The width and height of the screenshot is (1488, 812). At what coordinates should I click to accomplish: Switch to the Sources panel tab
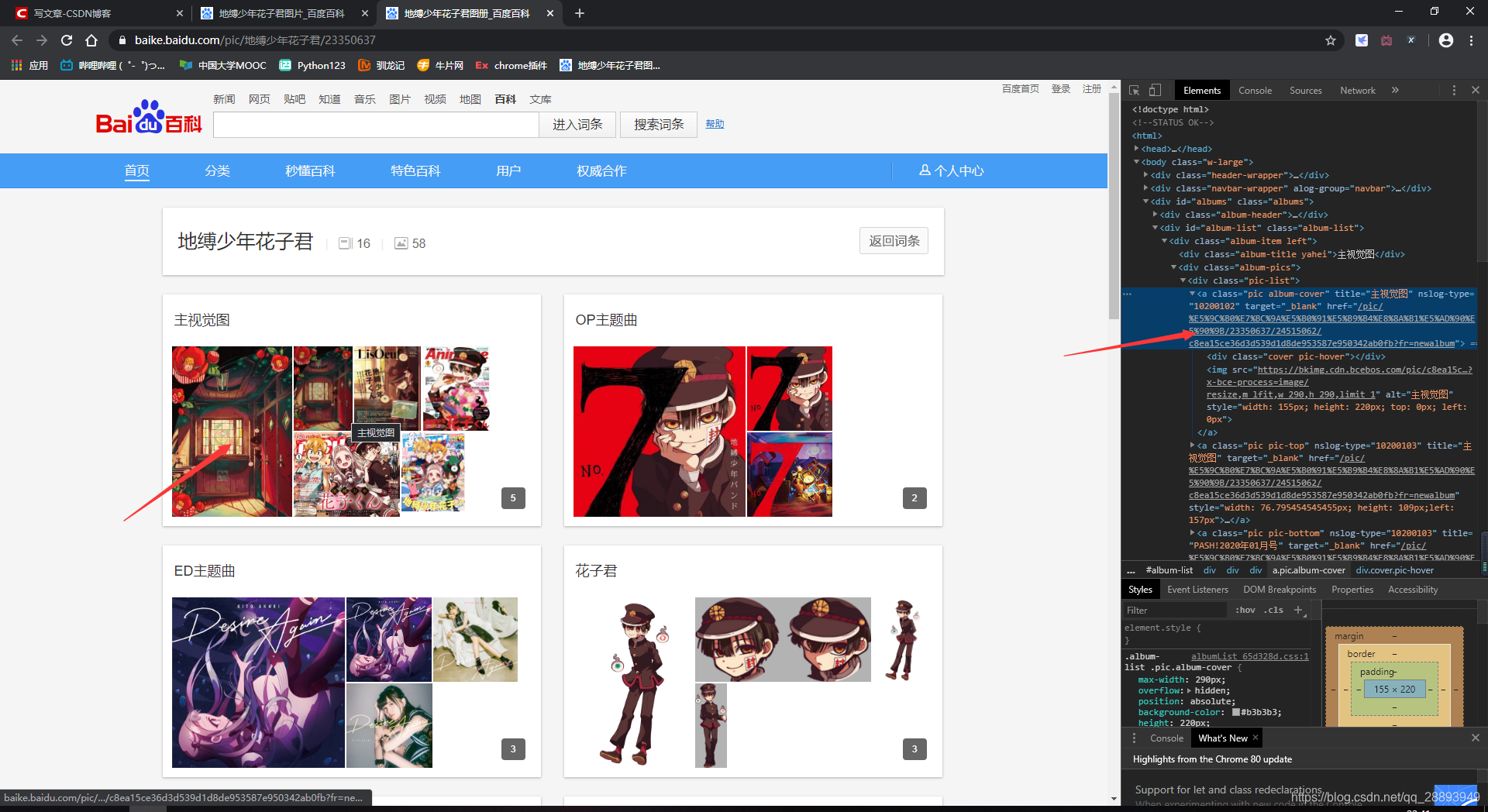click(1305, 90)
